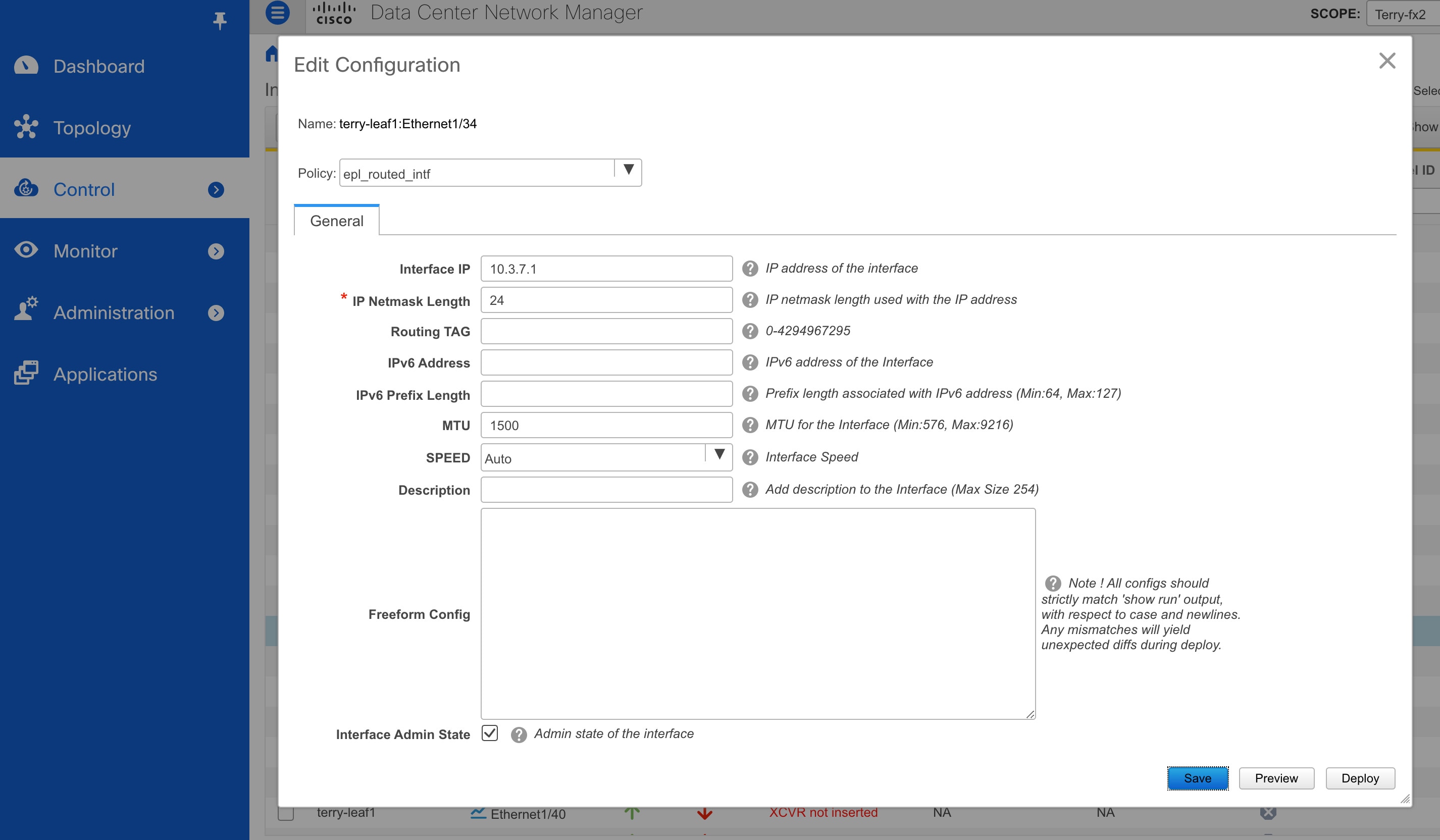1440x840 pixels.
Task: Open the SPEED dropdown arrow
Action: (x=719, y=455)
